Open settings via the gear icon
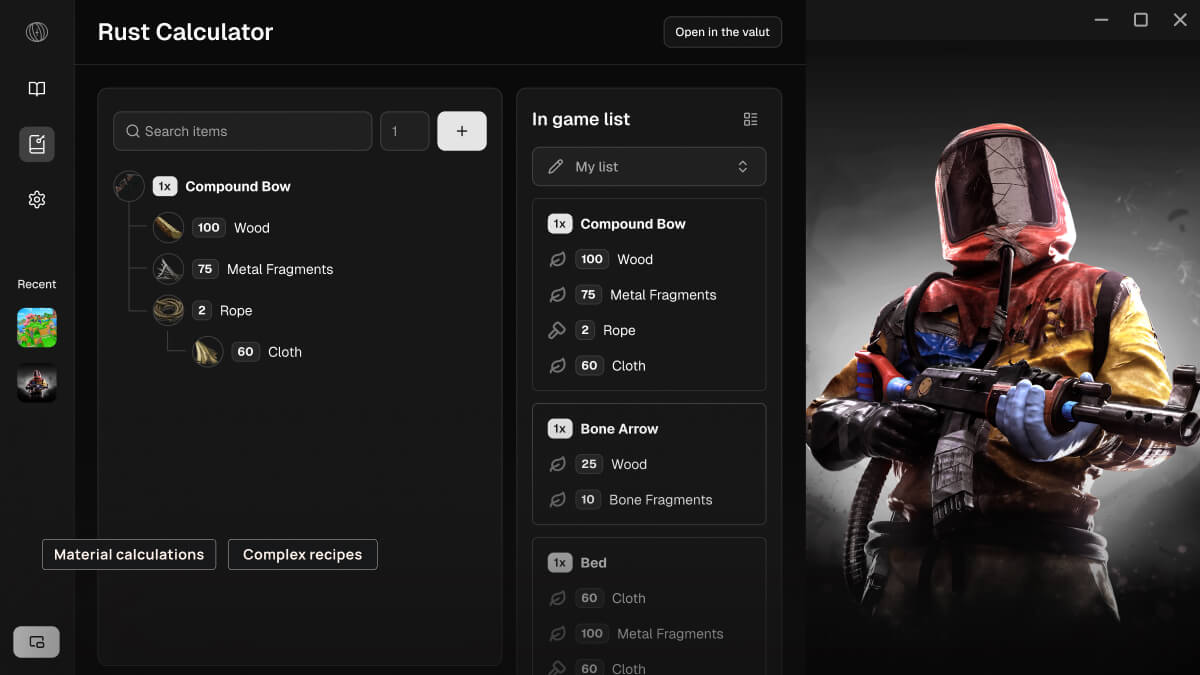Screen dimensions: 1200x675 click(x=37, y=200)
